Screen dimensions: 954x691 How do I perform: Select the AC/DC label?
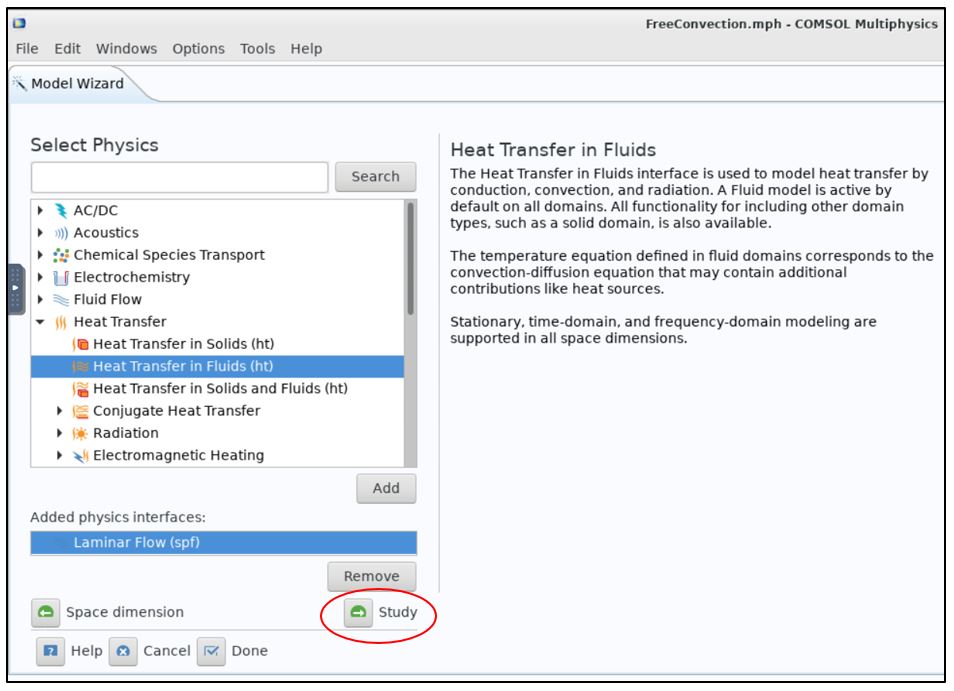pos(96,210)
